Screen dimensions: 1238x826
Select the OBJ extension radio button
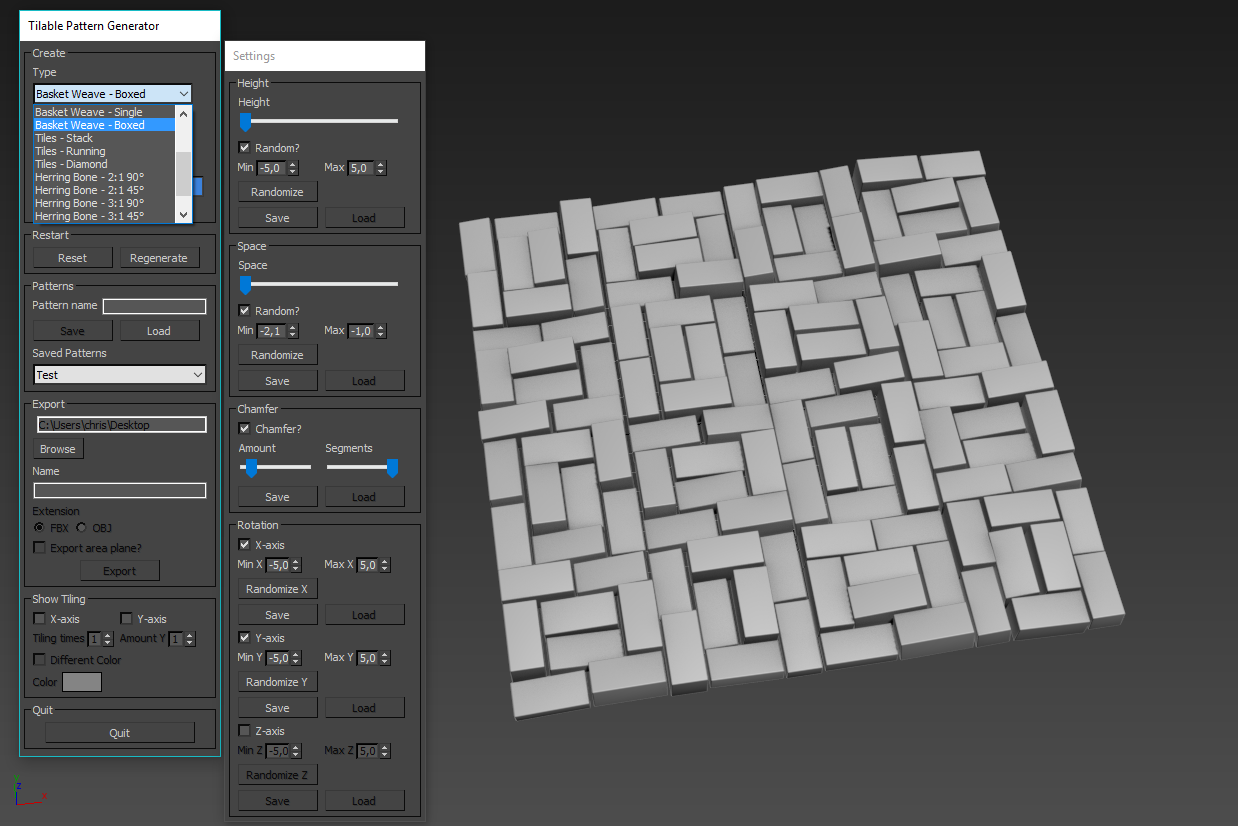82,528
